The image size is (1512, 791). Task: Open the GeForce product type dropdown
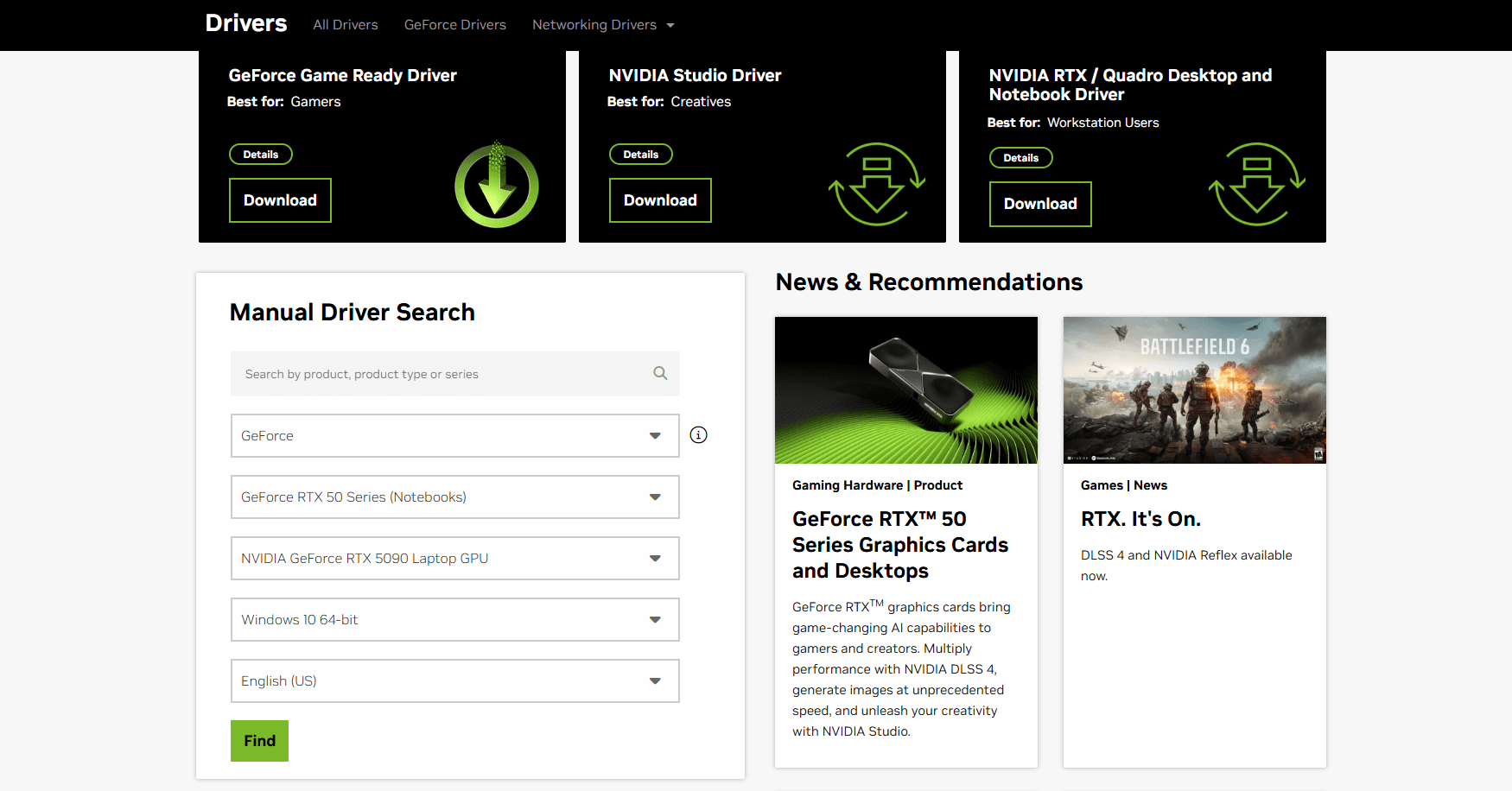pos(455,436)
